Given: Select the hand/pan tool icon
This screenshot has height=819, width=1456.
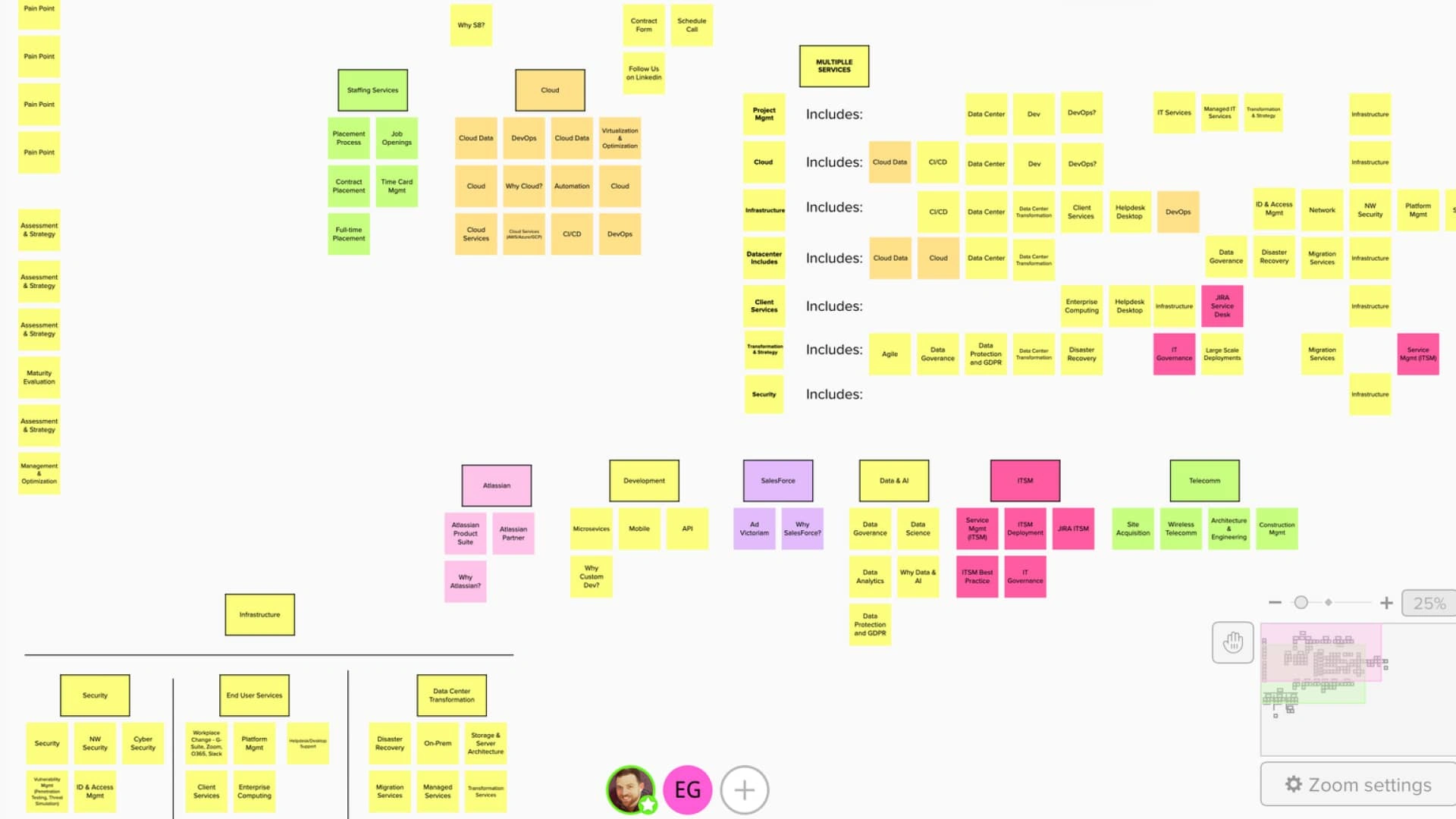Looking at the screenshot, I should point(1232,641).
